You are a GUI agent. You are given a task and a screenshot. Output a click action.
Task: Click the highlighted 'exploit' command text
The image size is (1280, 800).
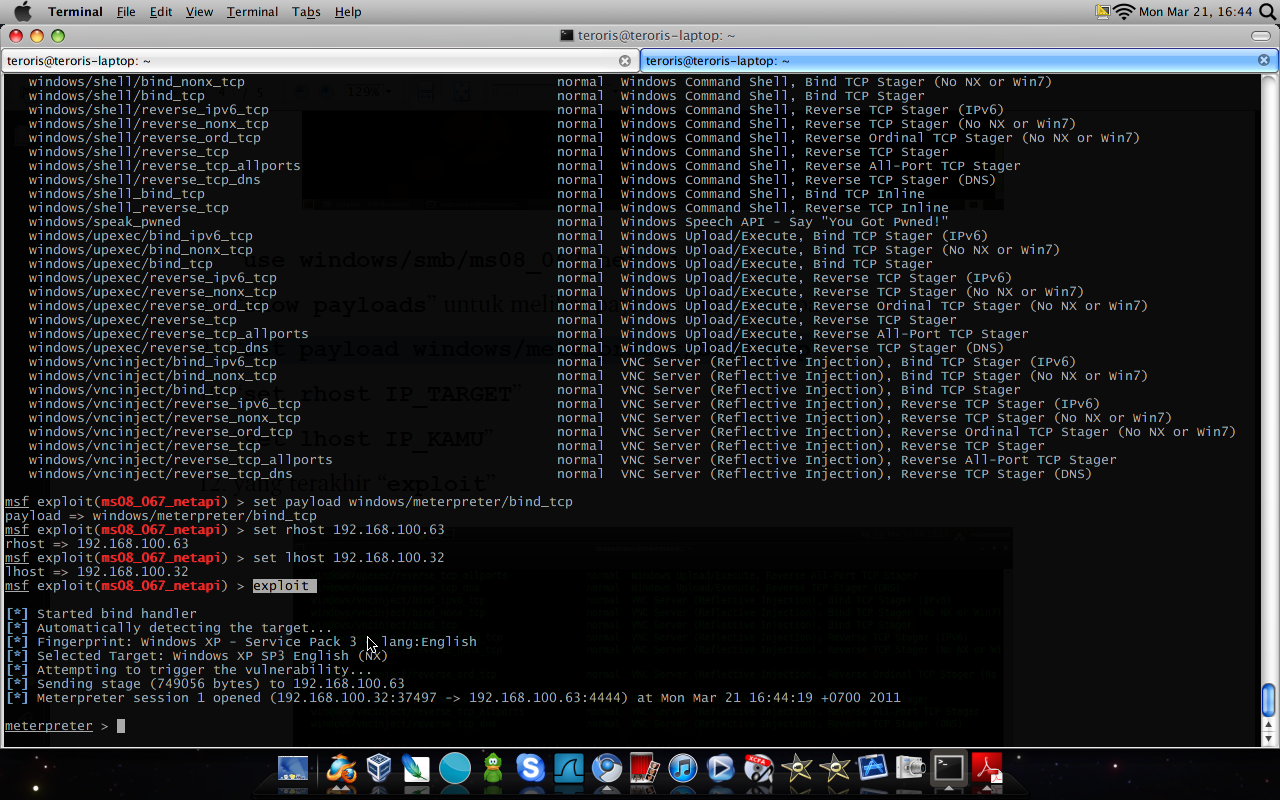click(x=284, y=586)
